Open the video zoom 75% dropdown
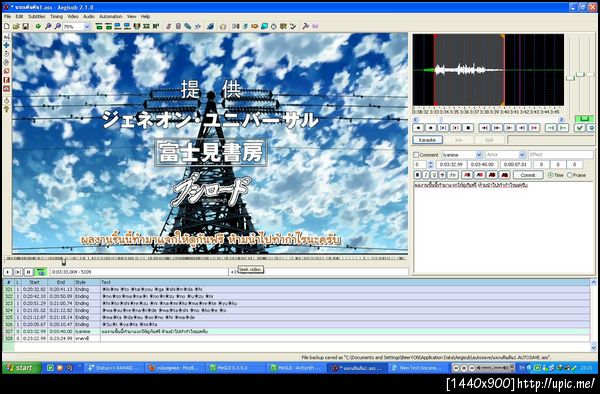600x394 pixels. click(x=87, y=27)
